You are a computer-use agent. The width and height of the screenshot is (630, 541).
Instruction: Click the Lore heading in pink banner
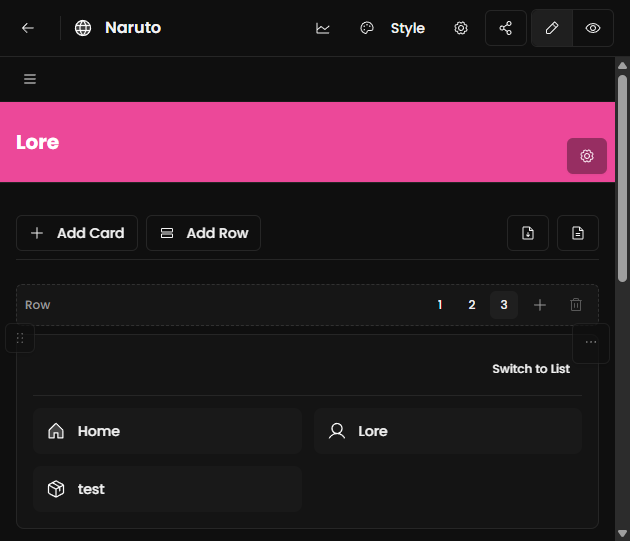point(38,142)
